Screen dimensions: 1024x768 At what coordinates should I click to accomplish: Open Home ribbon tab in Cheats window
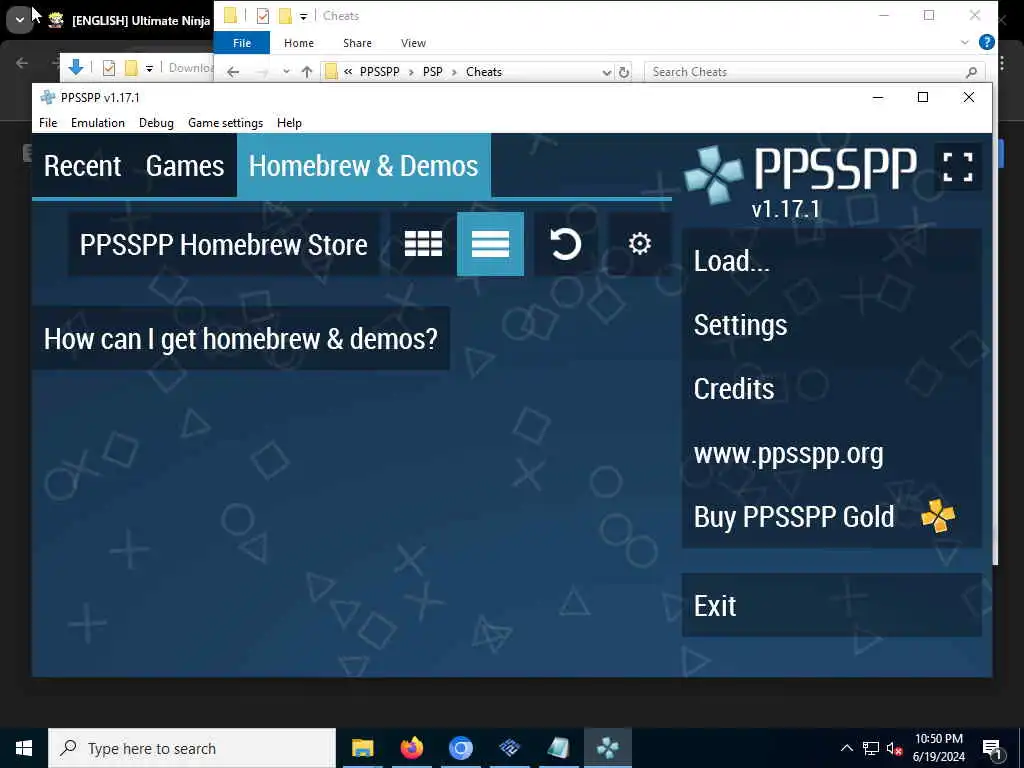pyautogui.click(x=299, y=43)
